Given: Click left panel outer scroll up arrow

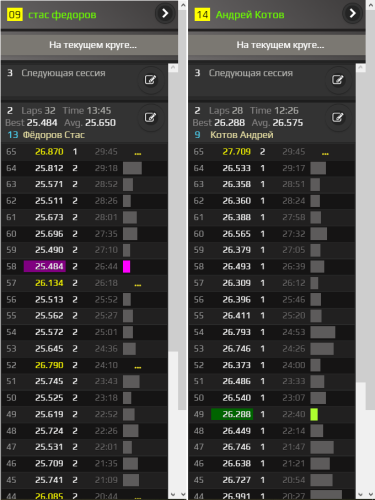Looking at the screenshot, I should (183, 5).
